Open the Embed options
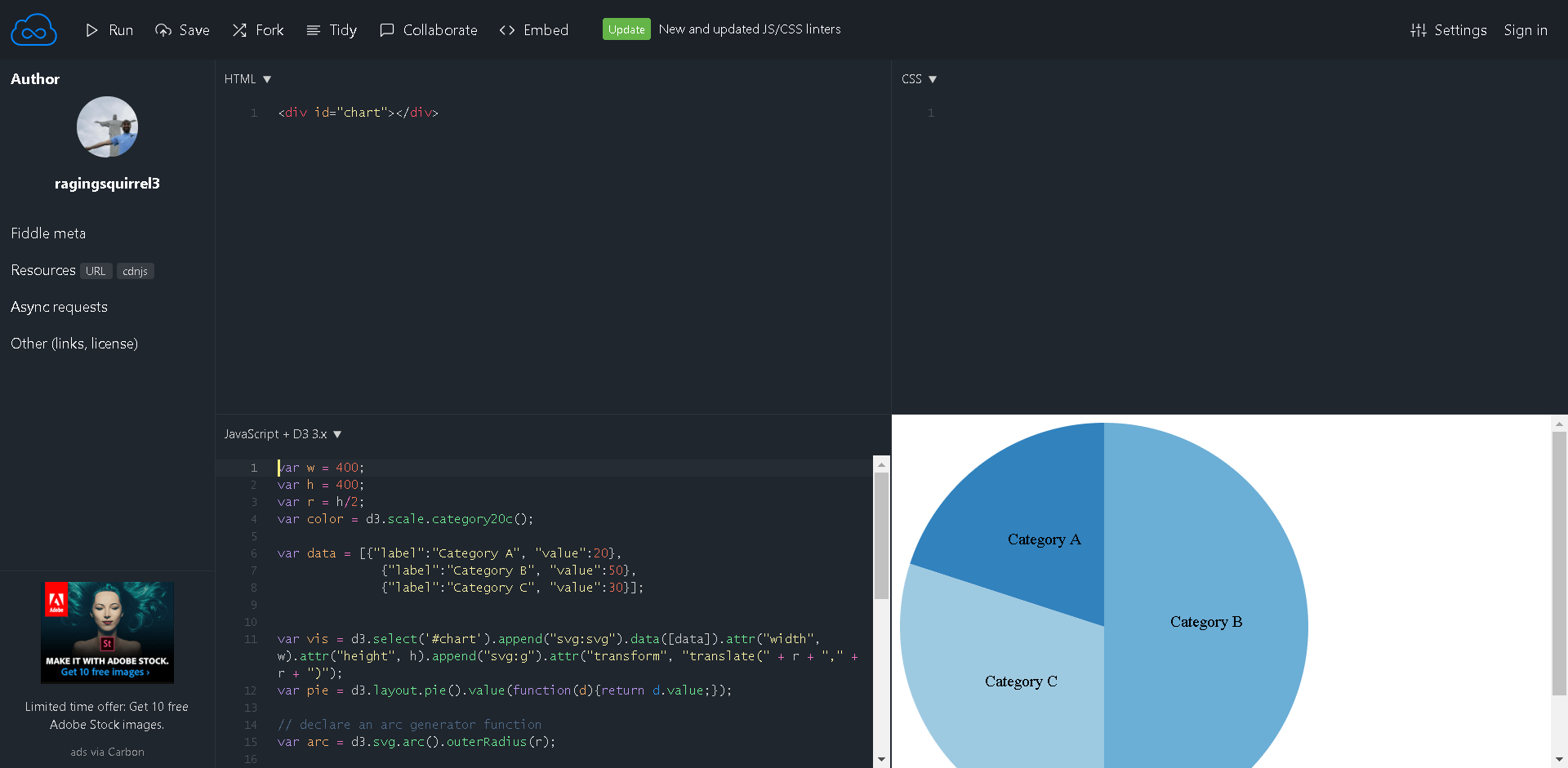This screenshot has height=768, width=1568. (533, 30)
